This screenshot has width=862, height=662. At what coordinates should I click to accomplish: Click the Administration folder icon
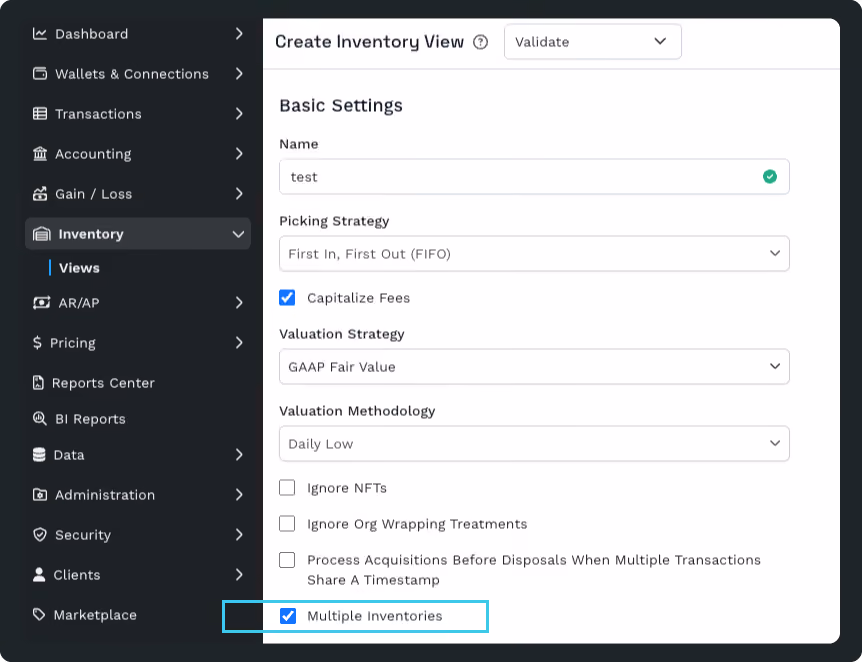tap(40, 495)
